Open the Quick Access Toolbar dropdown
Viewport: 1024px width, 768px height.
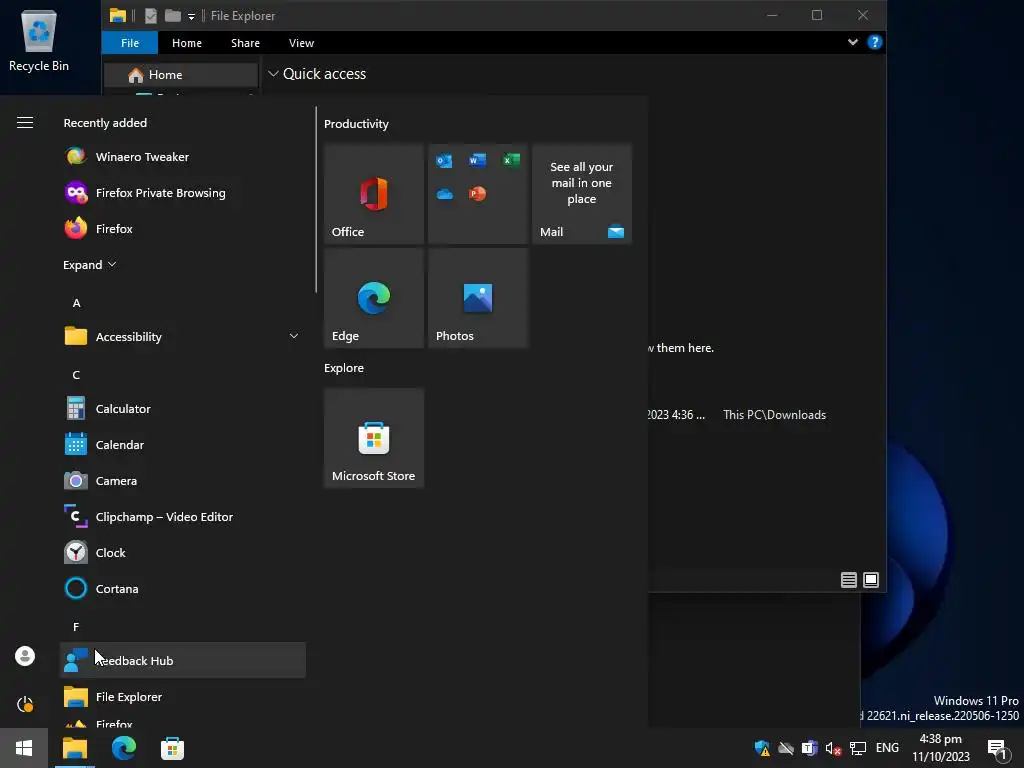pyautogui.click(x=191, y=16)
